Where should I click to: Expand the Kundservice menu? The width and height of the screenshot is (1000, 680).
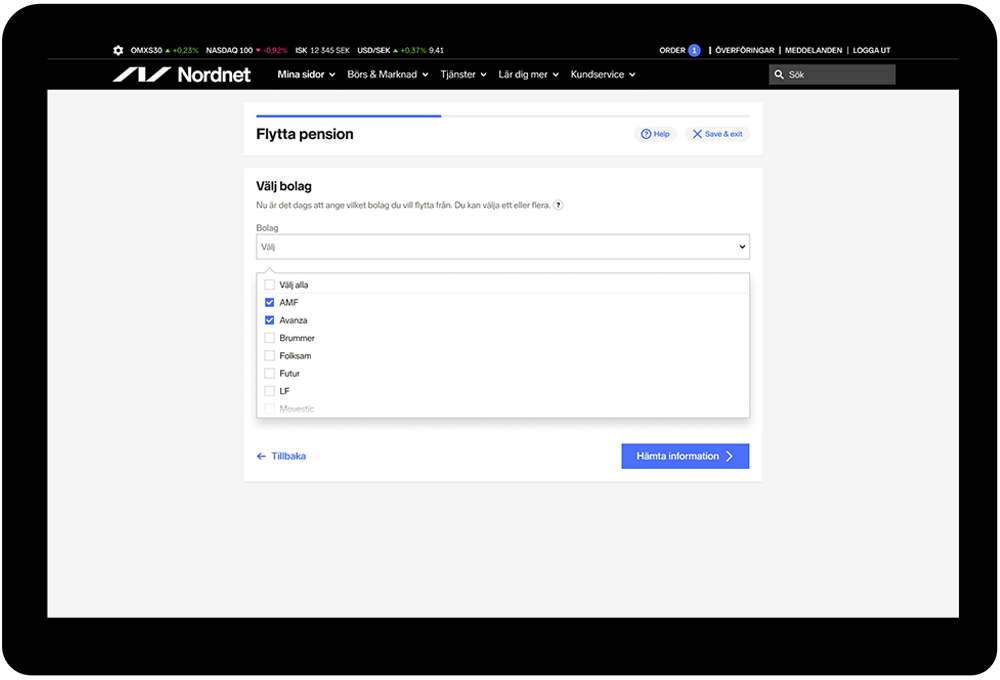[603, 75]
